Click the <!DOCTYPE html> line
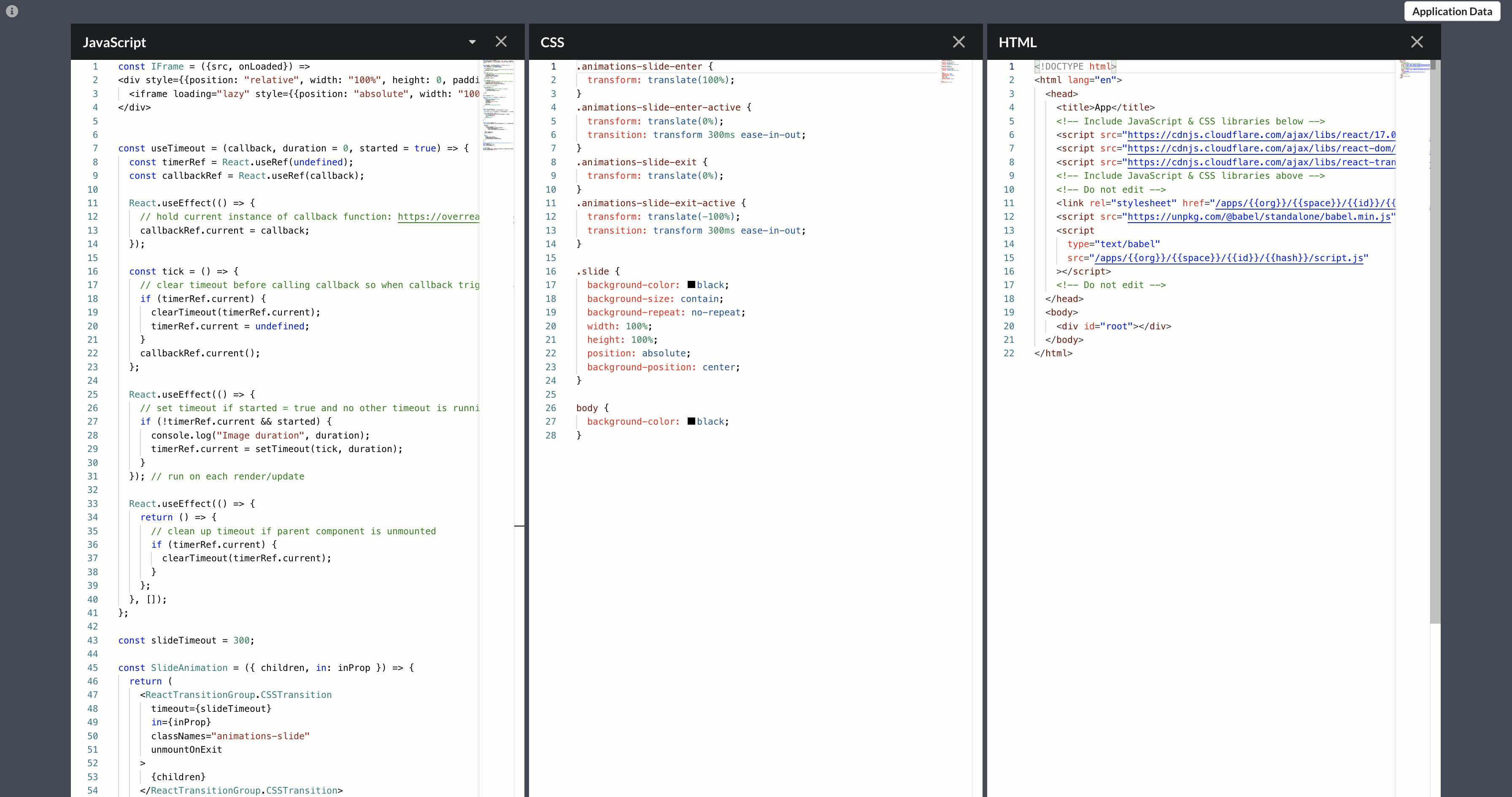This screenshot has height=797, width=1512. pos(1075,66)
